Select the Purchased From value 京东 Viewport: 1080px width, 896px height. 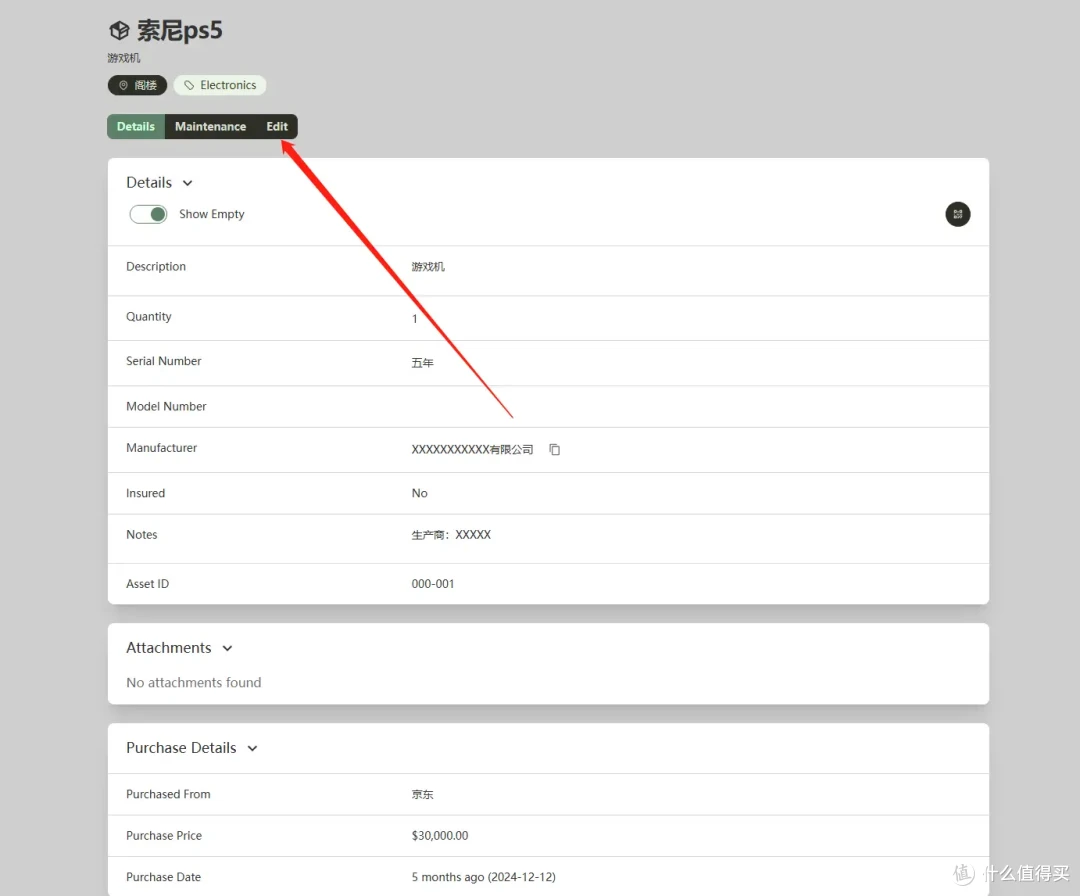[x=422, y=794]
